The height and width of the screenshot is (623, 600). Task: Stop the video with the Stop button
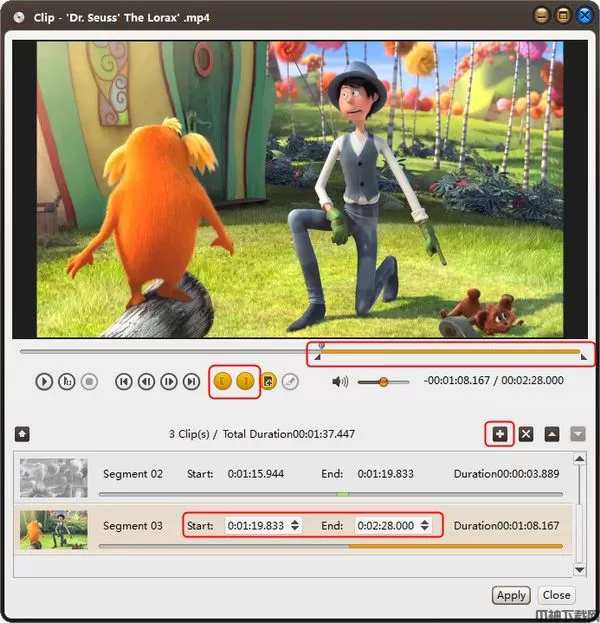pos(89,382)
